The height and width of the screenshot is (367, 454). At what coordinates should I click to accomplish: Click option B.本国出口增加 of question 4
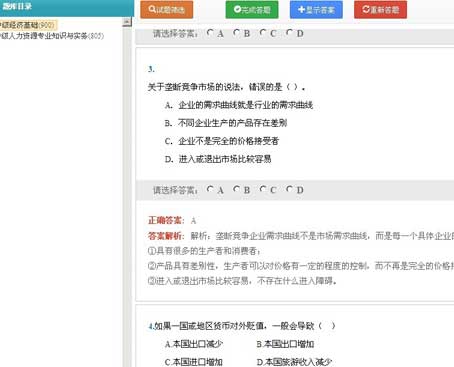tap(285, 344)
